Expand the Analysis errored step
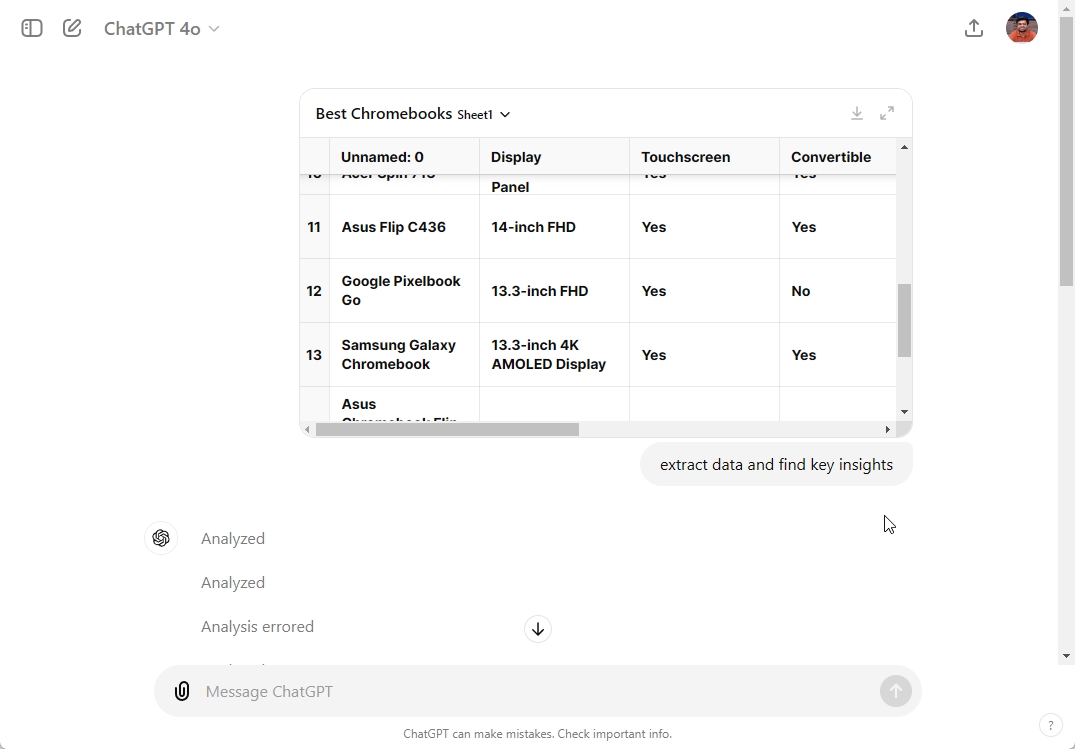The width and height of the screenshot is (1075, 749). coord(257,627)
